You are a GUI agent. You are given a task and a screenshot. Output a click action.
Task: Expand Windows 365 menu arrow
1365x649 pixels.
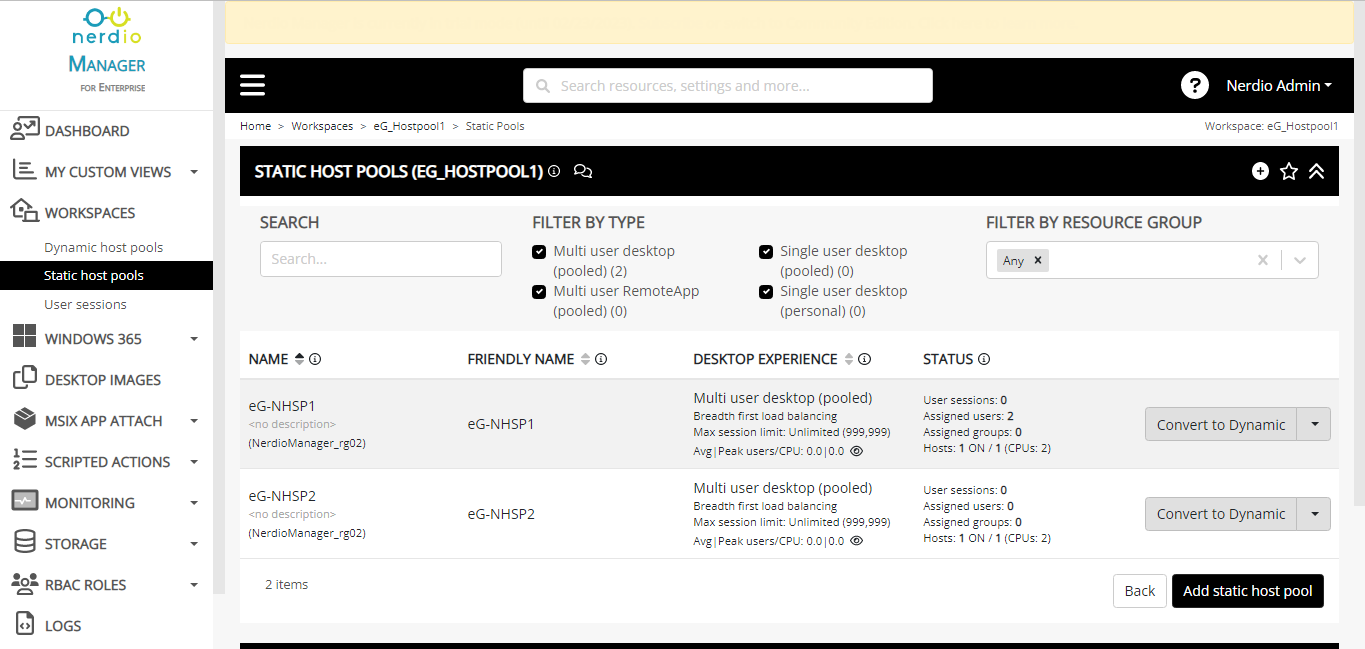pos(194,339)
